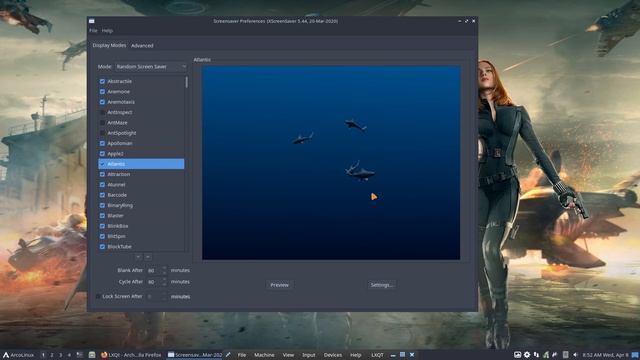Click the volume speaker tray icon
640x360 pixels.
(x=575, y=355)
